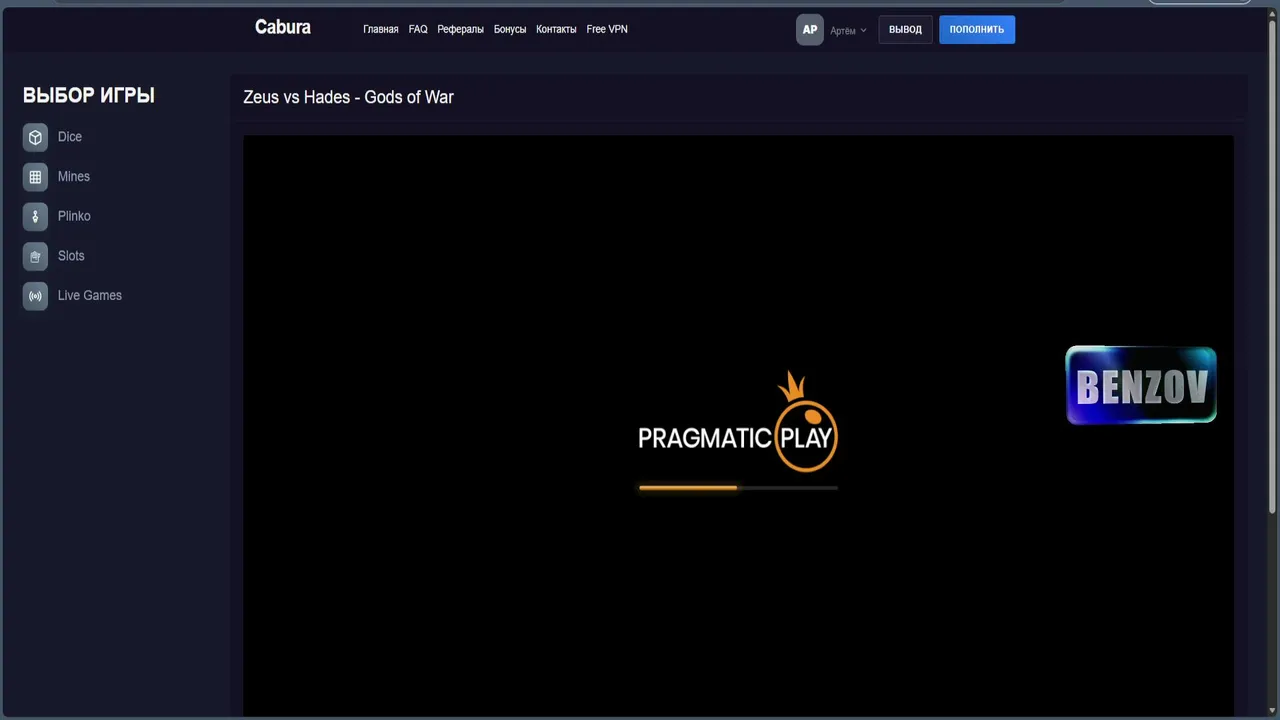1280x720 pixels.
Task: Select the Mines label in game list
Action: (74, 177)
